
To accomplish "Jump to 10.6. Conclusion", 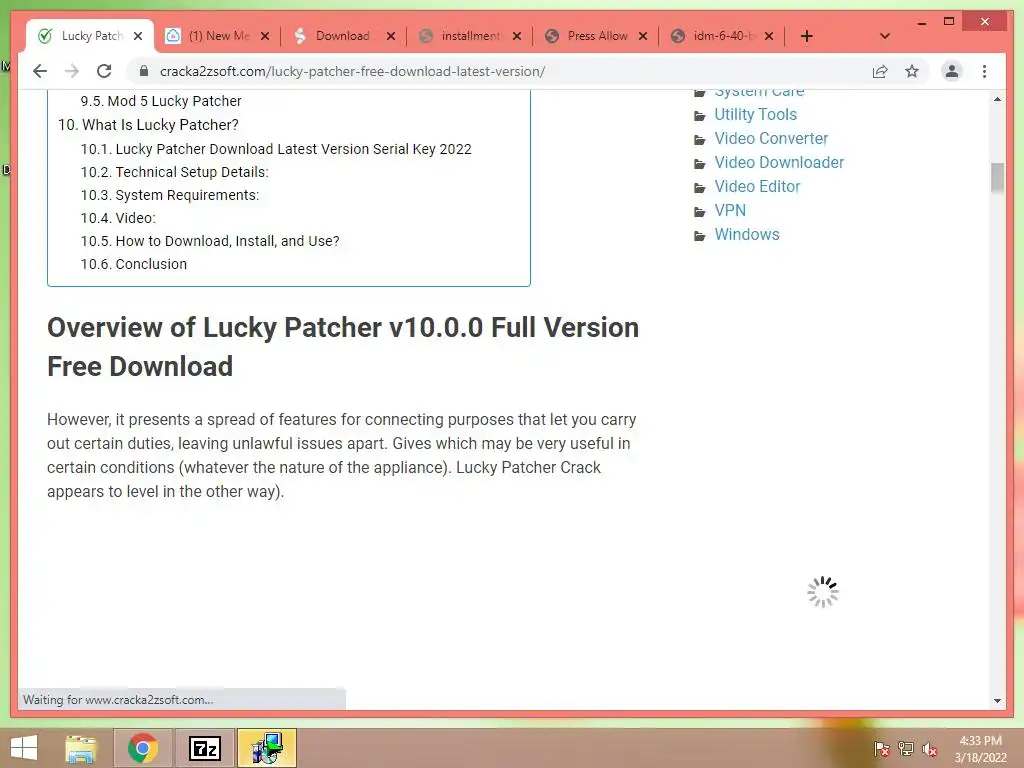I will (133, 264).
